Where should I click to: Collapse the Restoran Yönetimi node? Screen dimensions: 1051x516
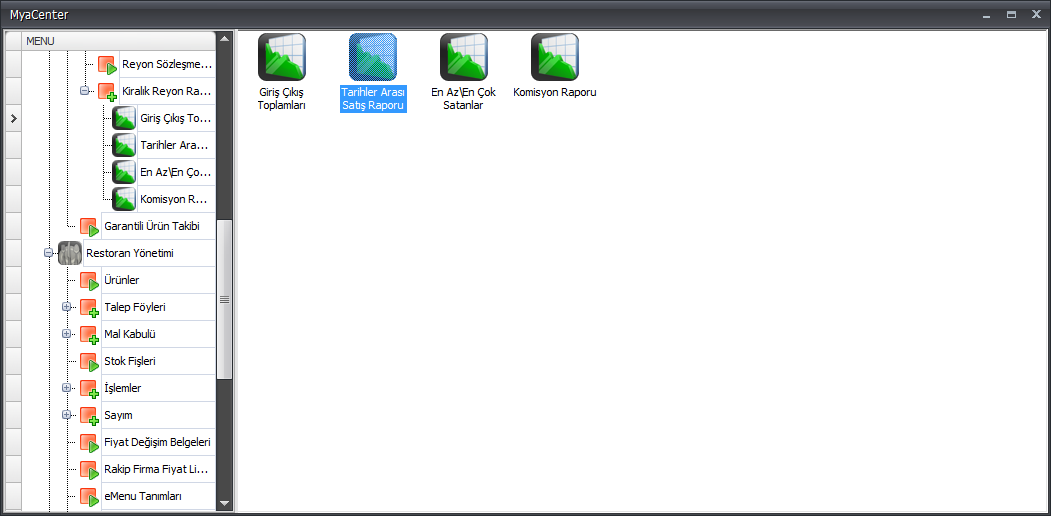coord(48,253)
